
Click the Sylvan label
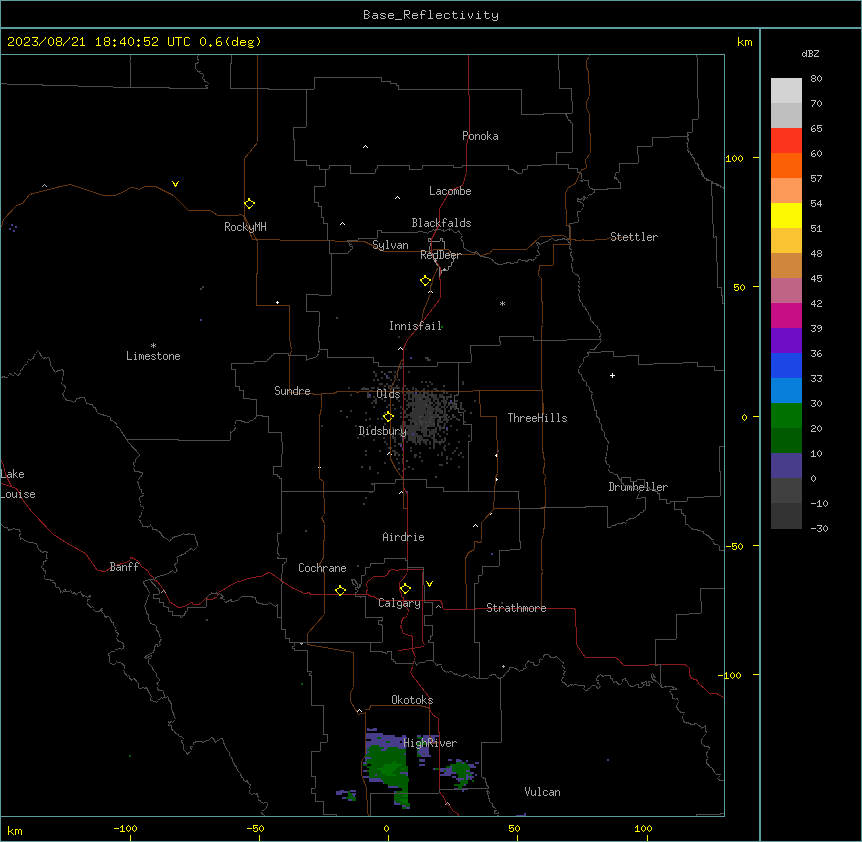click(390, 245)
